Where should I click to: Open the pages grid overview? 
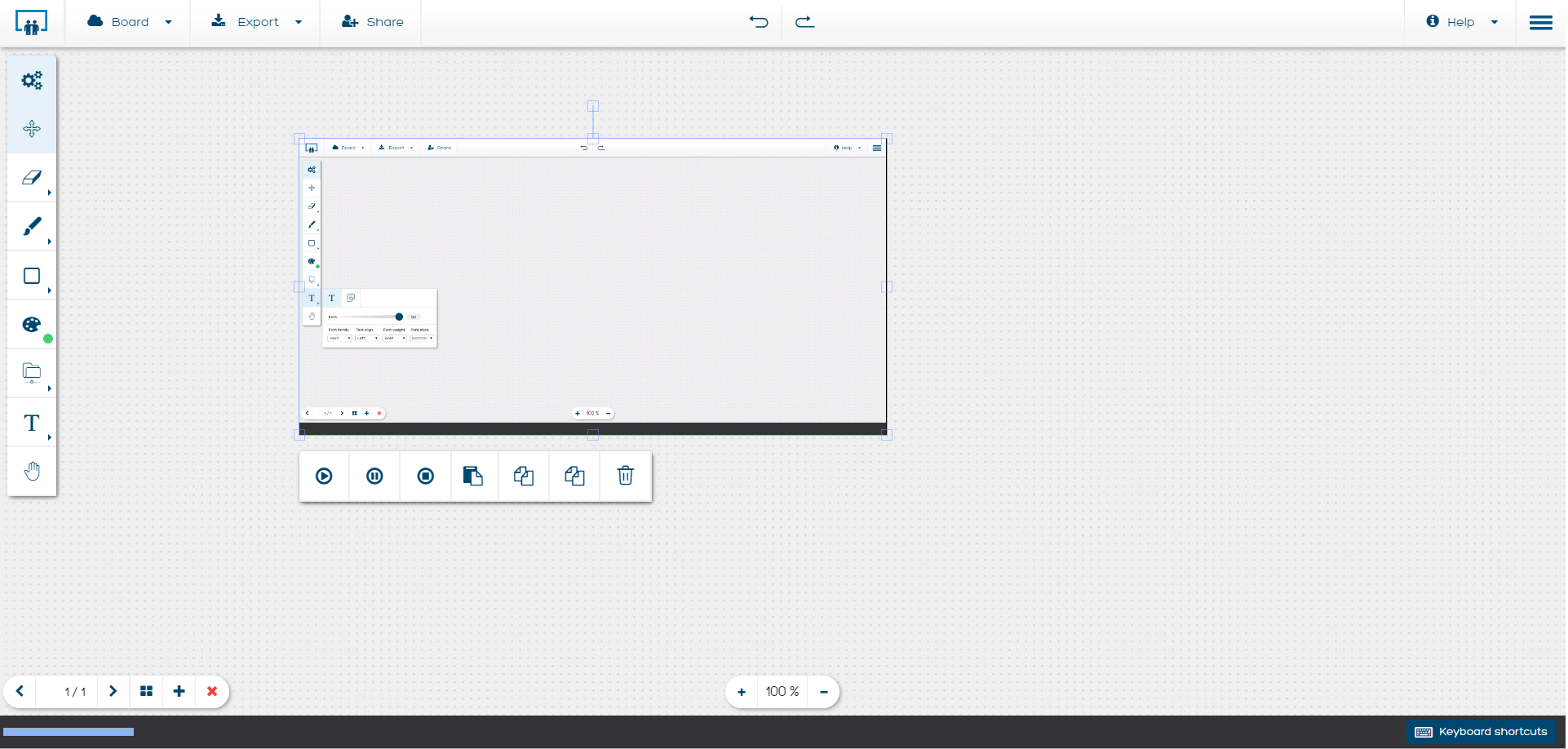pyautogui.click(x=146, y=691)
